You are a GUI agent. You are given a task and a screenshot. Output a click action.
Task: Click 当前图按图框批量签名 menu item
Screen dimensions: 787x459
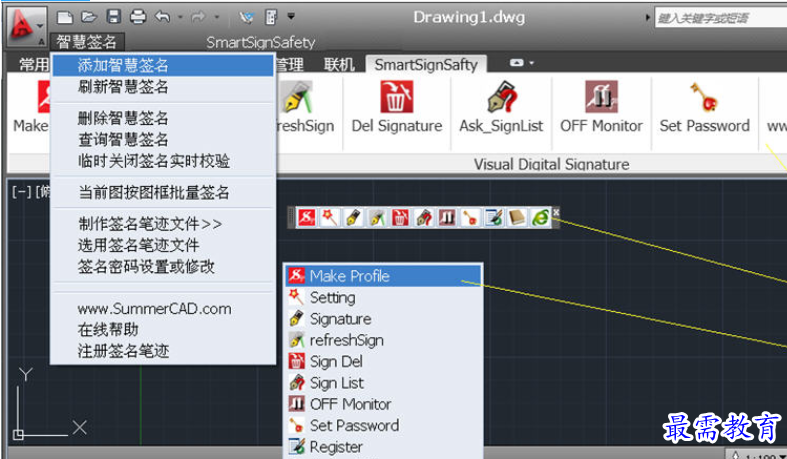[x=163, y=192]
